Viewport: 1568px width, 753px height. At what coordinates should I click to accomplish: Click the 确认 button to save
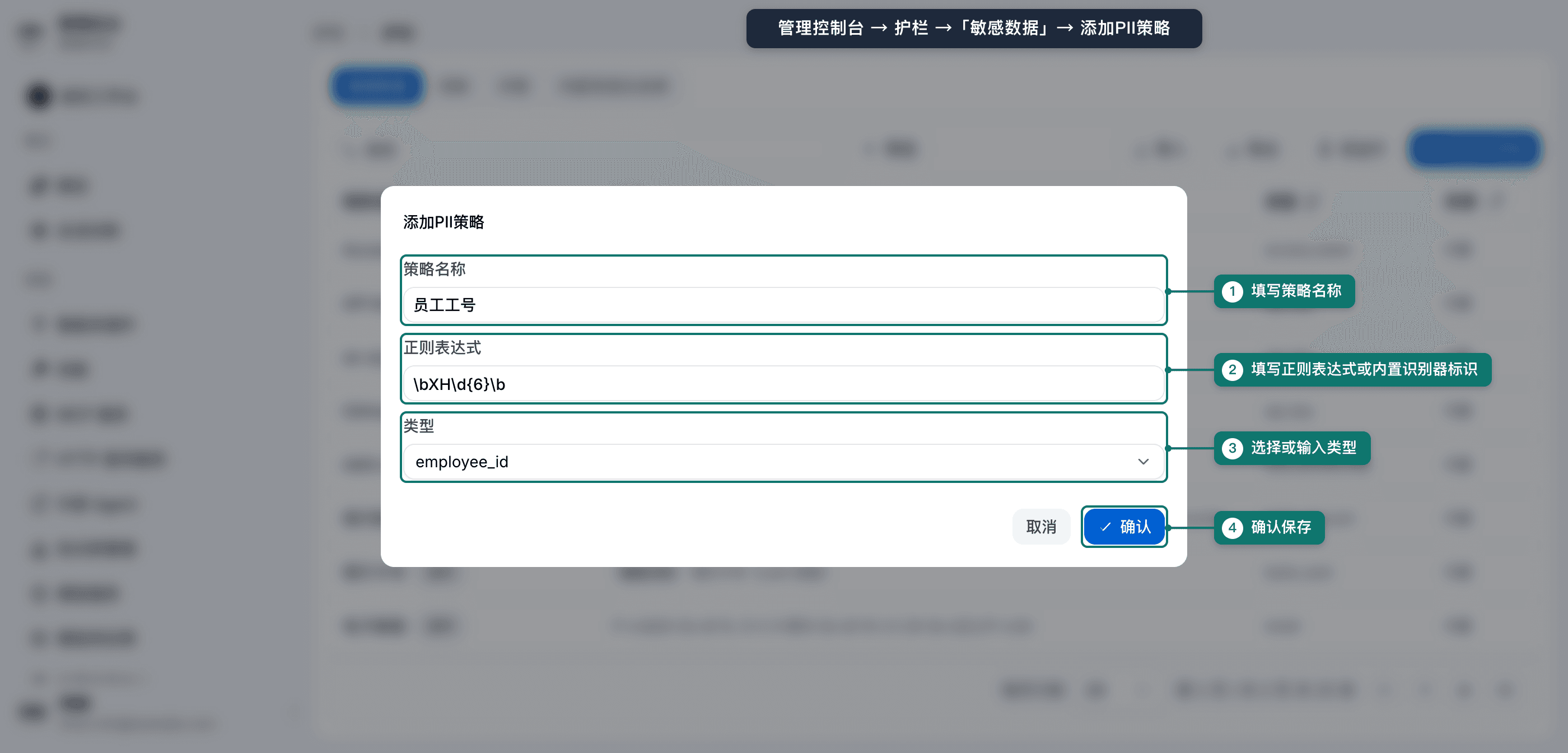click(1124, 527)
